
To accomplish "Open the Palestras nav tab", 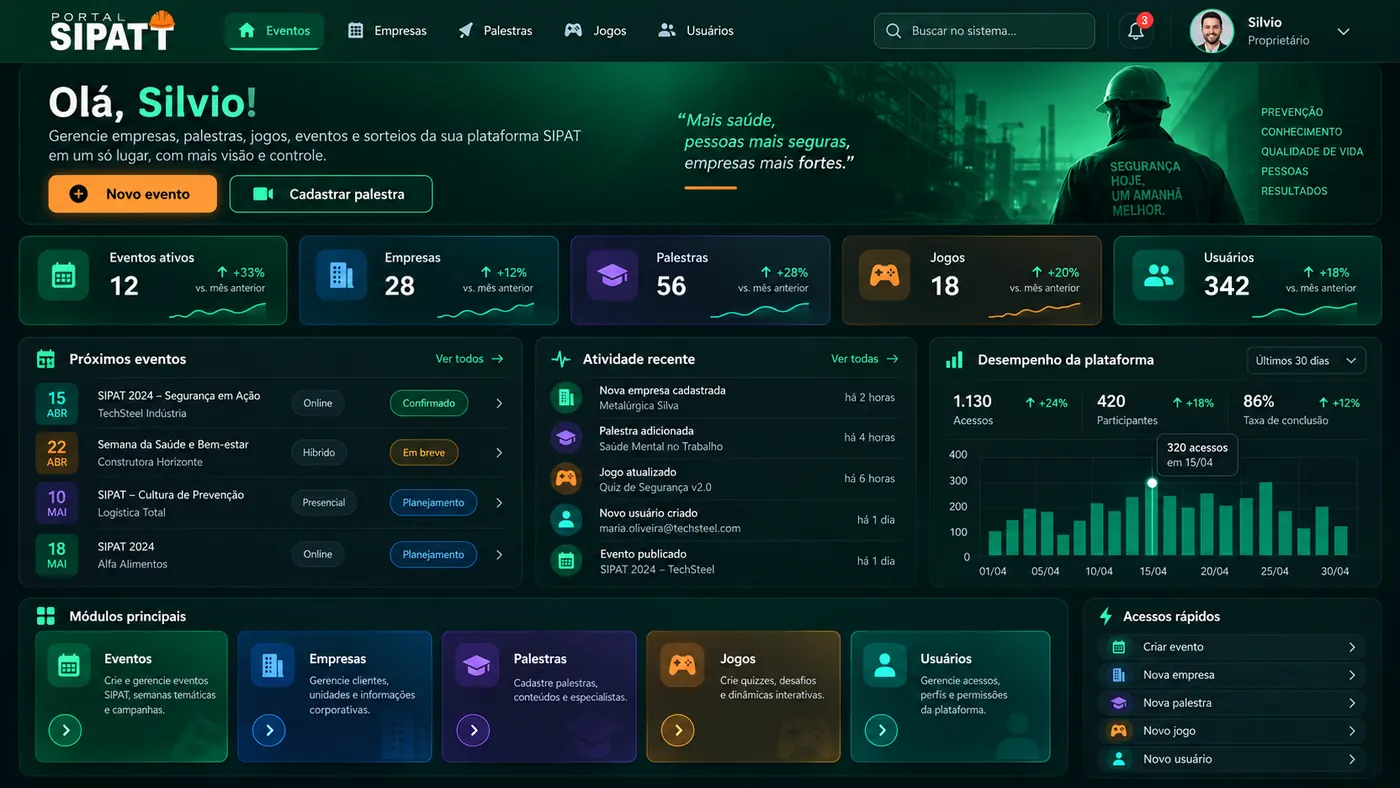I will coord(495,31).
